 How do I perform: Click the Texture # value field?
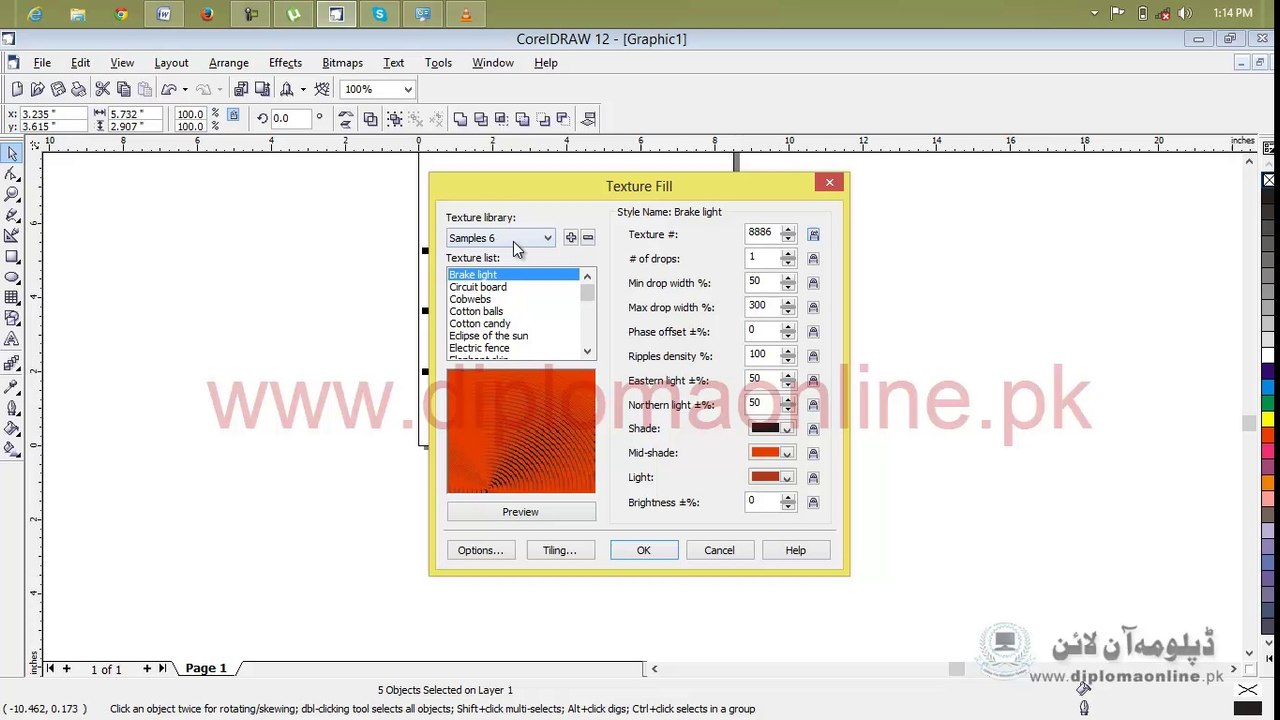(x=763, y=234)
